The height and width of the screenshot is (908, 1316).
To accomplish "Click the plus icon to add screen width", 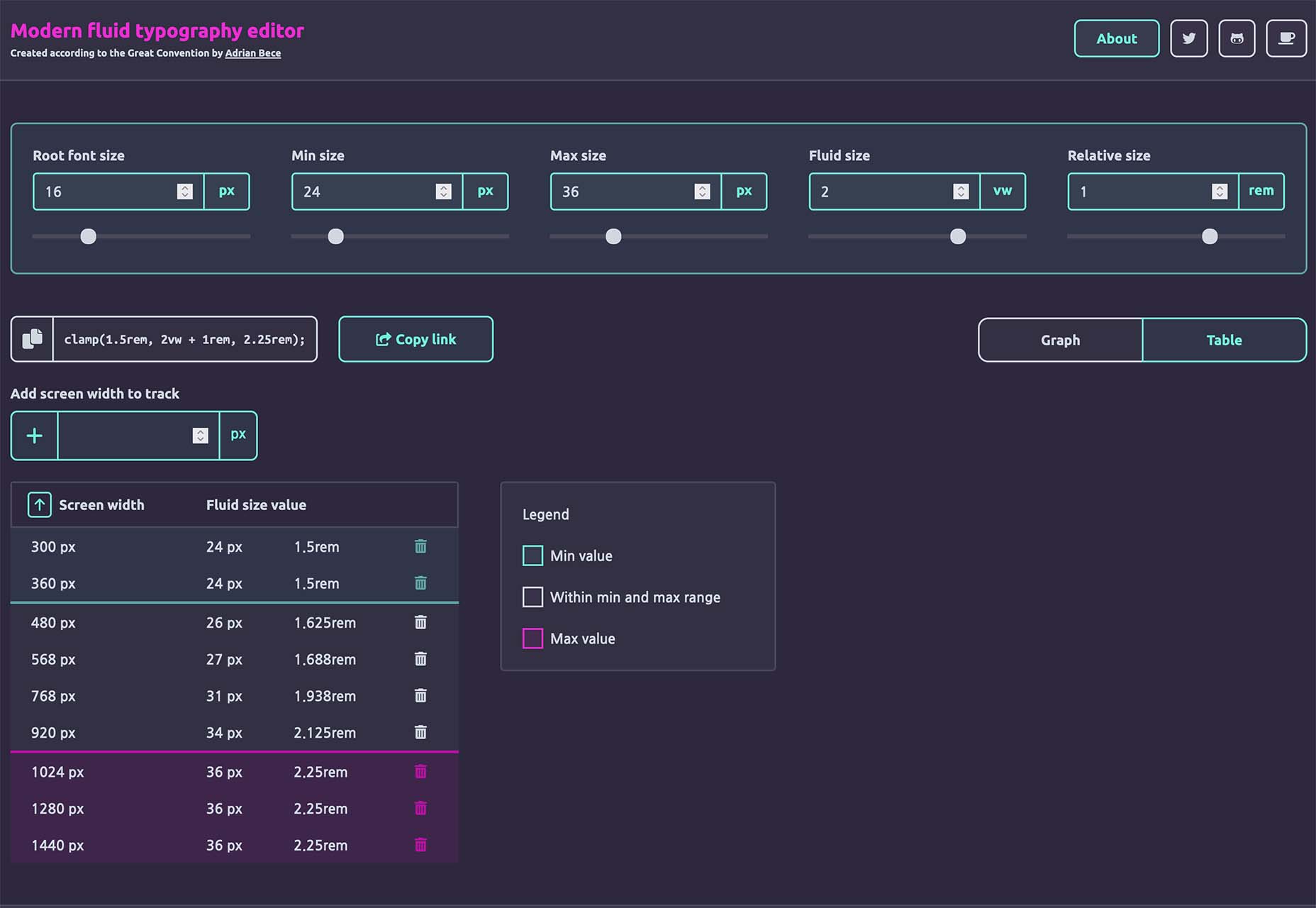I will pyautogui.click(x=34, y=436).
